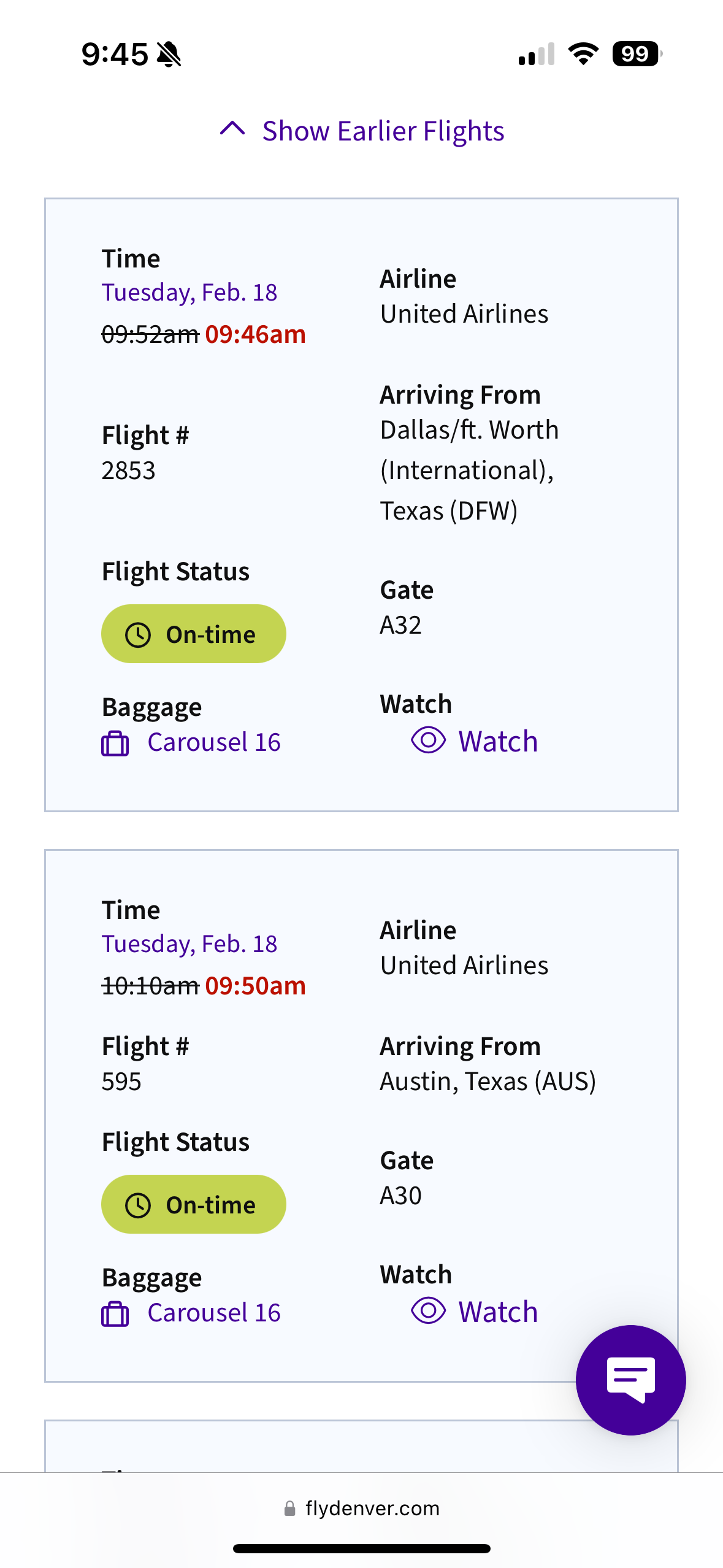
Task: Tap the home indicator bar at bottom
Action: tap(361, 1548)
